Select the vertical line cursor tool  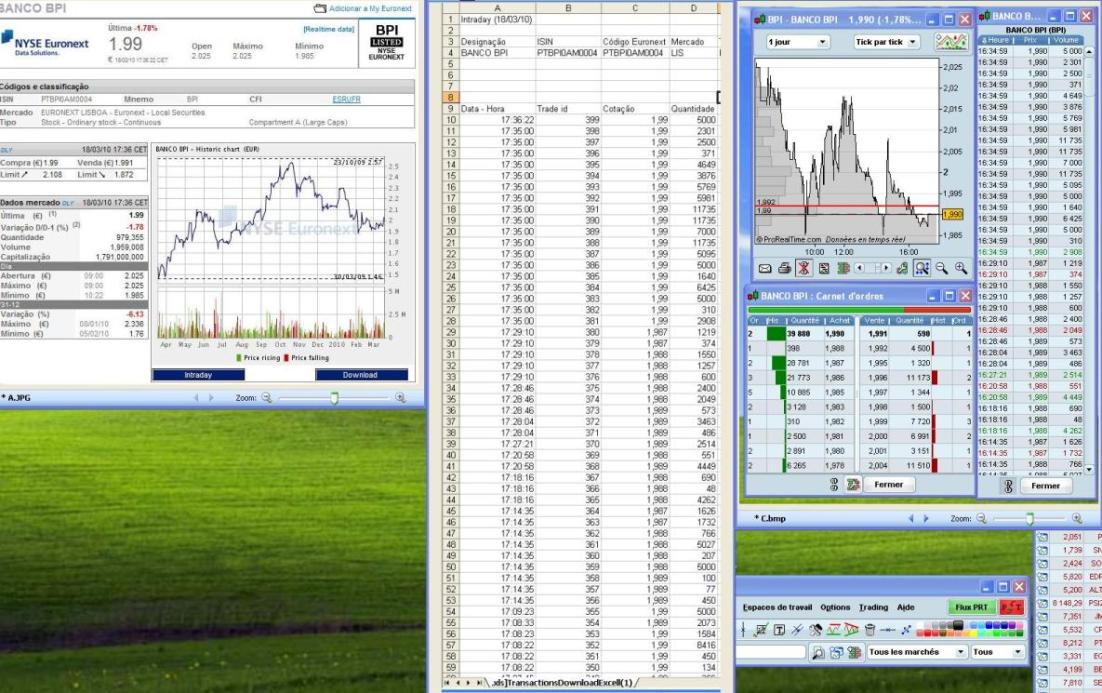(743, 630)
